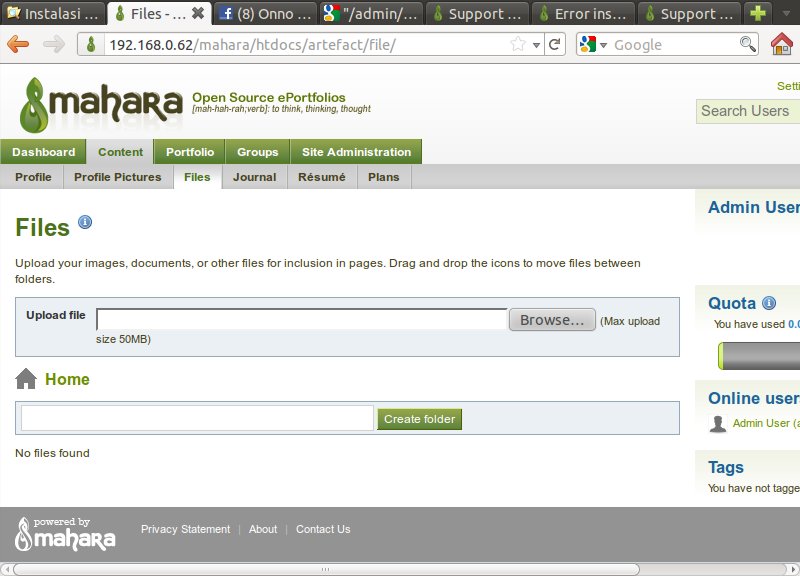Go to the Journal submenu tab
Screen dimensions: 800x576
click(255, 177)
